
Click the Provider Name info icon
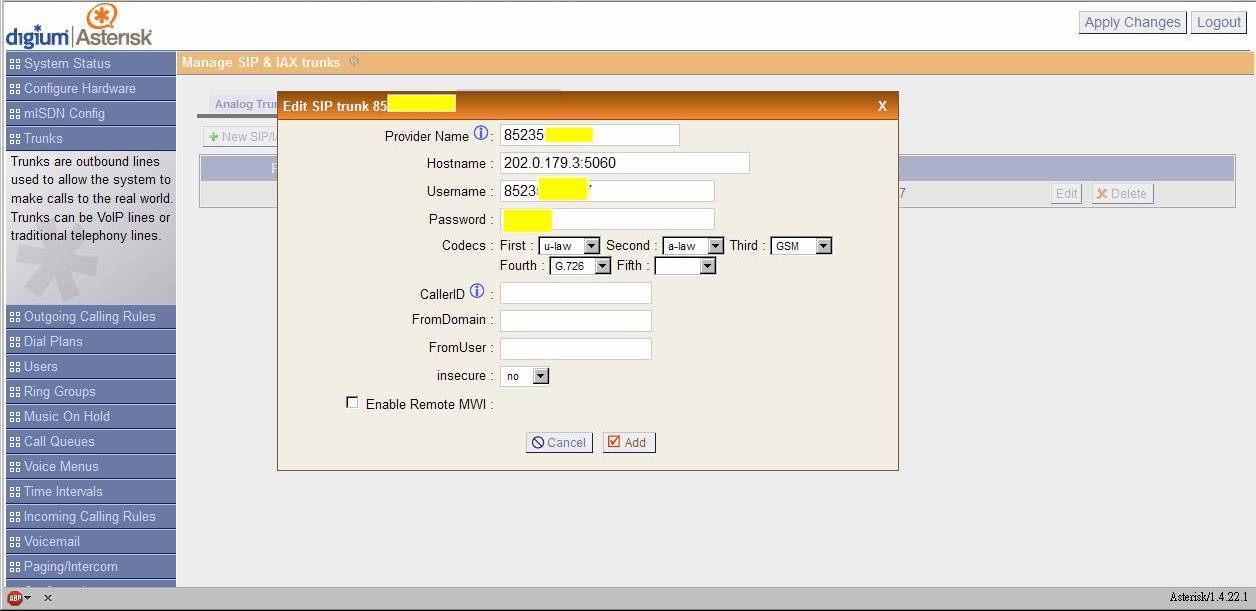pos(481,134)
